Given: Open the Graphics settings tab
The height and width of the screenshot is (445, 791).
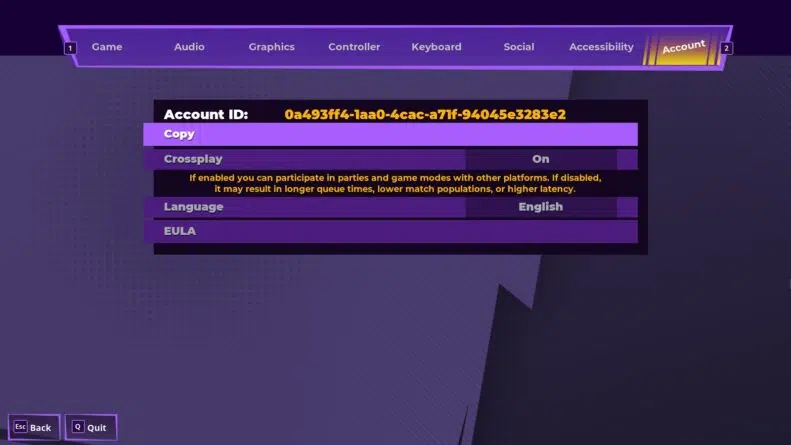Looking at the screenshot, I should point(271,47).
